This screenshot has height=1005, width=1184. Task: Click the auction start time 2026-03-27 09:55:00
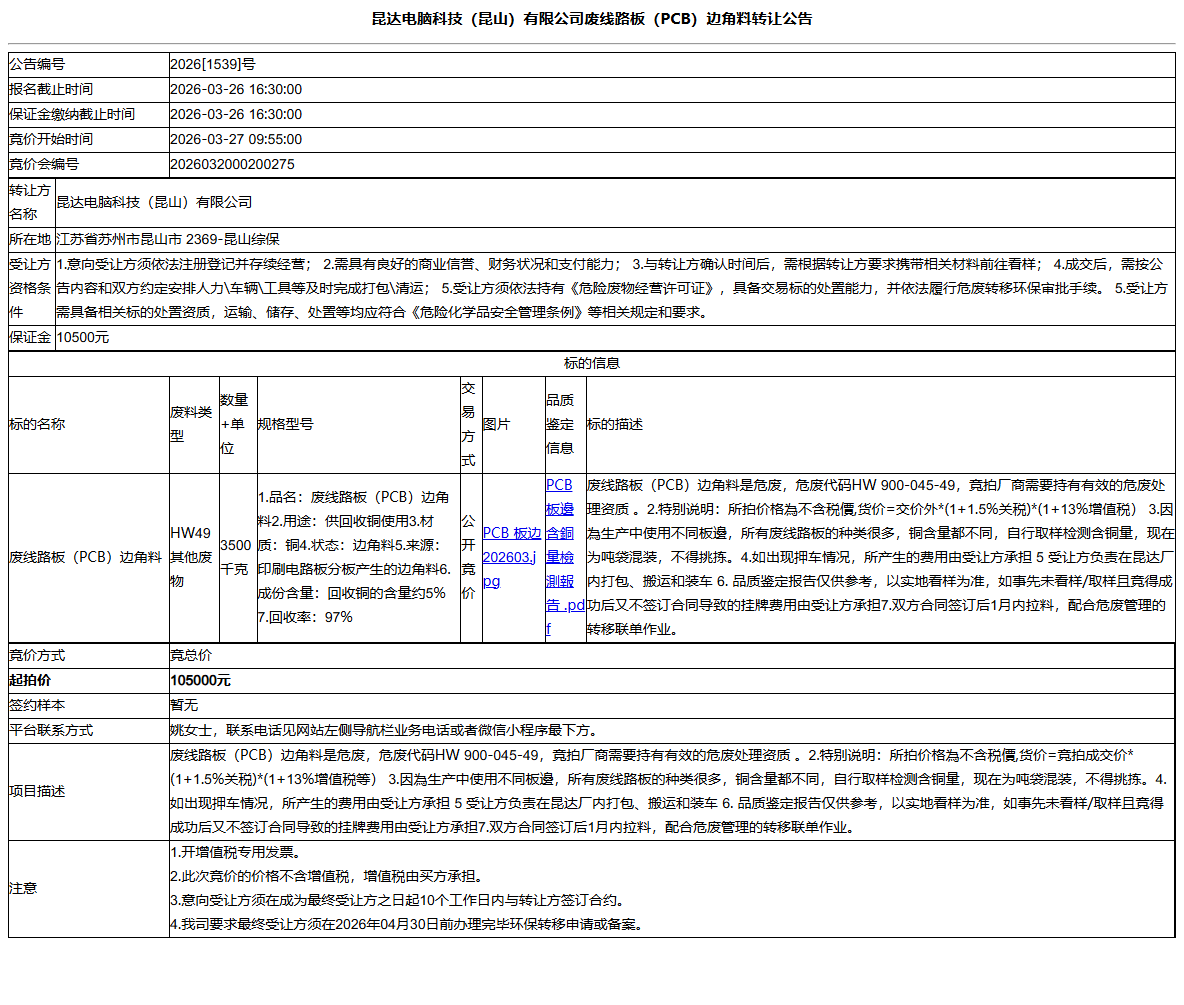236,140
